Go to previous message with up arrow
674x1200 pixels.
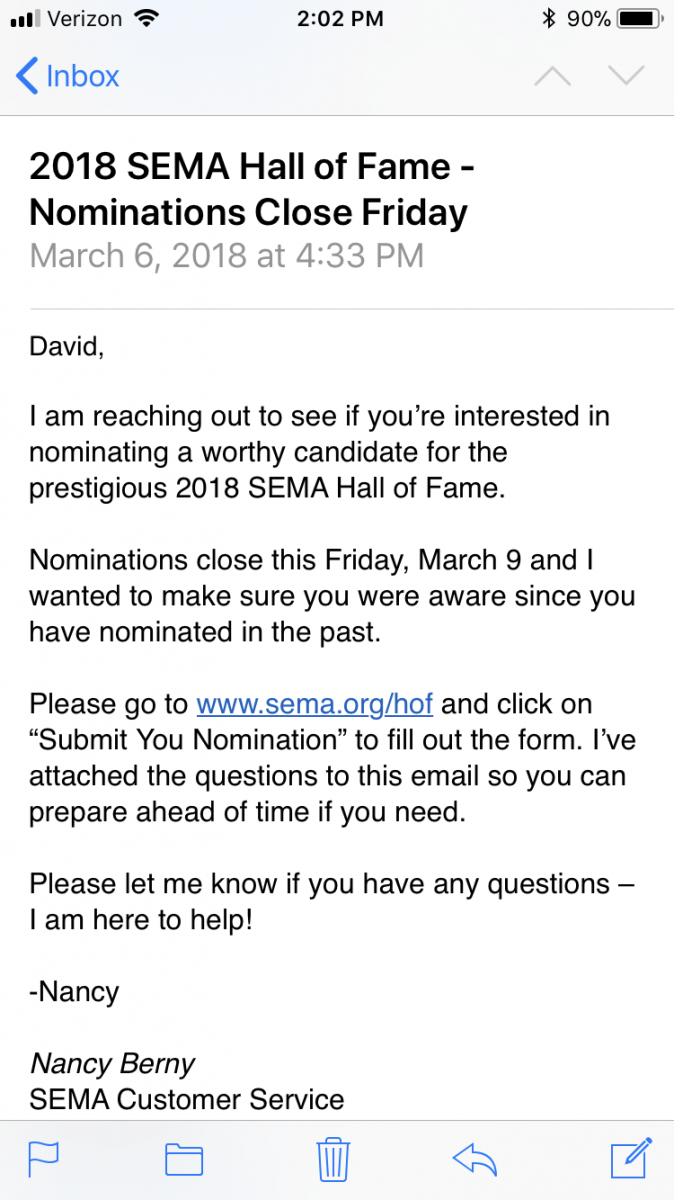pyautogui.click(x=552, y=77)
